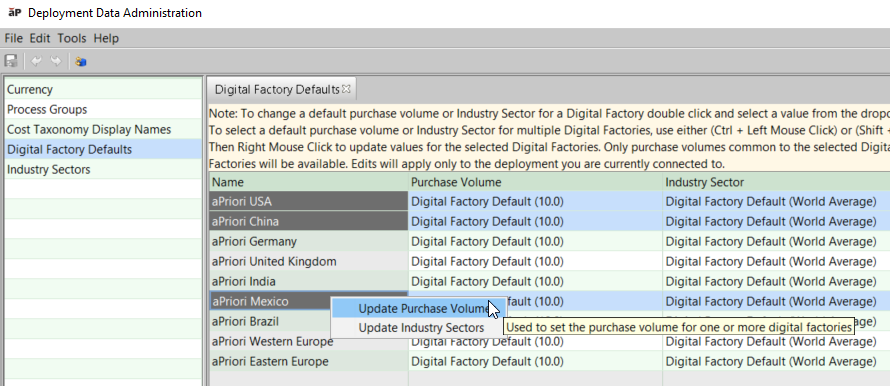Viewport: 890px width, 386px height.
Task: Select Currency in the left list
Action: tap(103, 90)
